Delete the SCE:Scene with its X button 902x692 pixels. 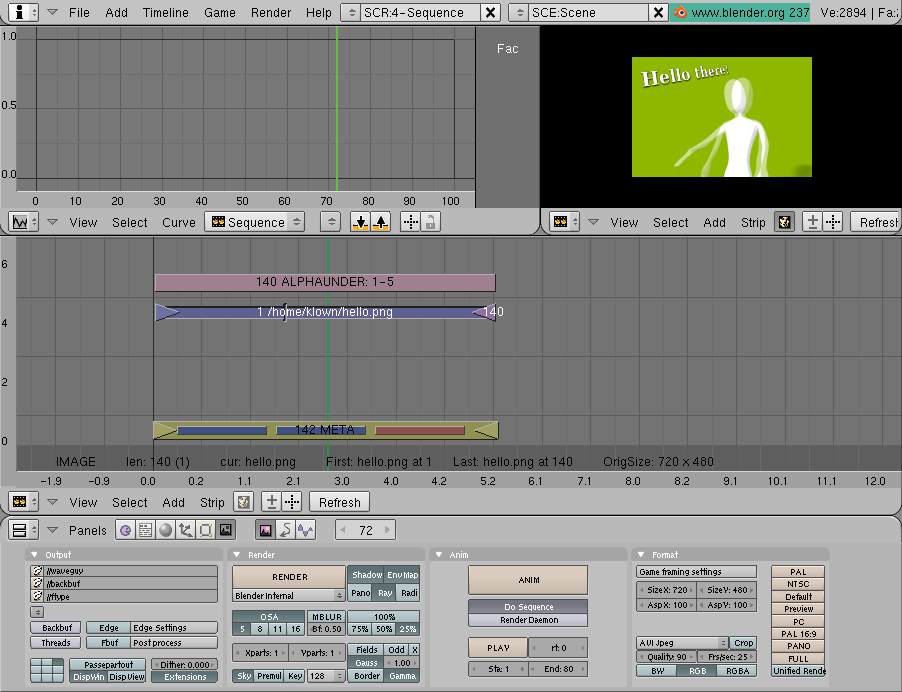click(x=658, y=13)
